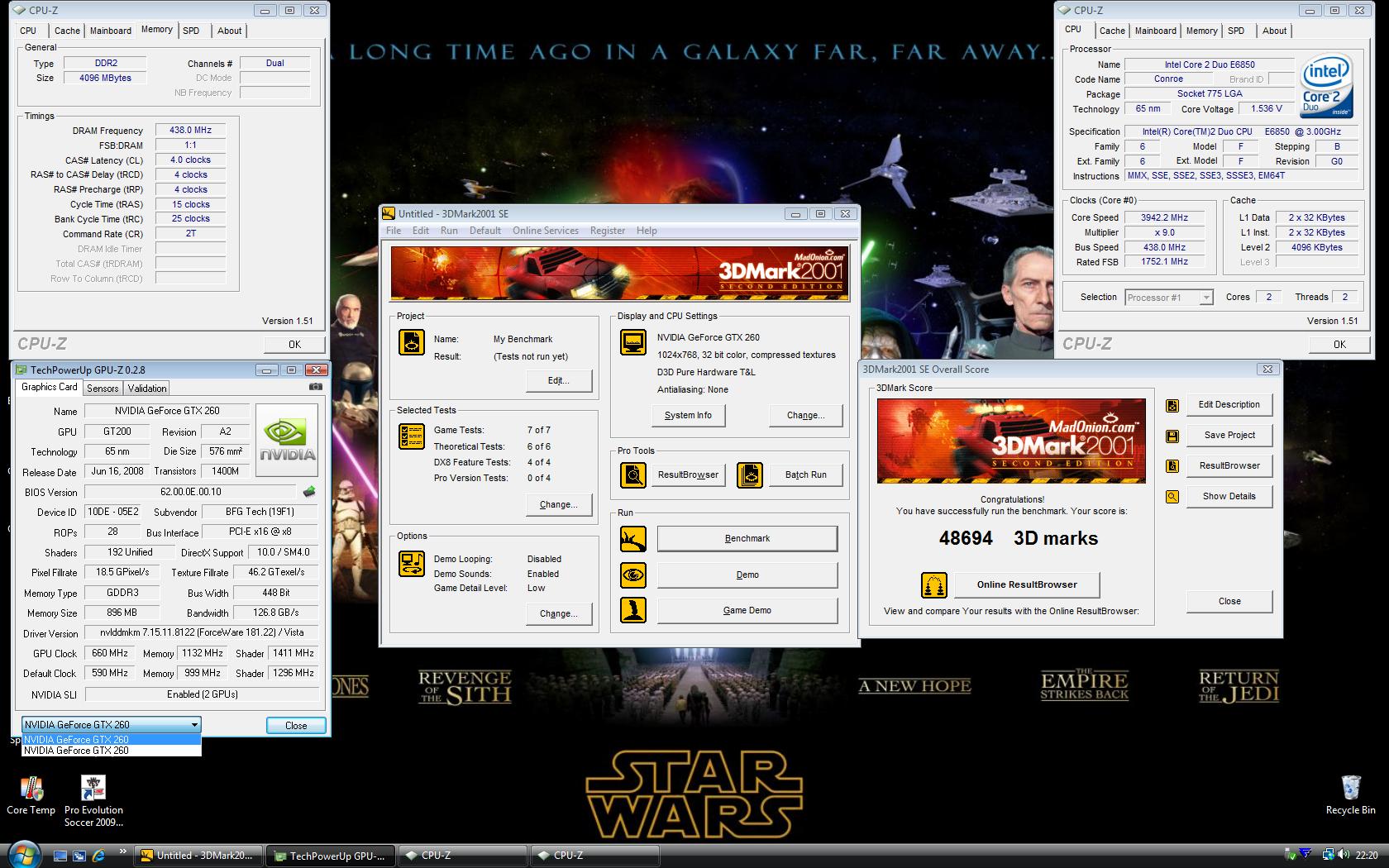This screenshot has width=1389, height=868.
Task: Open the GPU selection dropdown in GPU-Z
Action: (111, 725)
